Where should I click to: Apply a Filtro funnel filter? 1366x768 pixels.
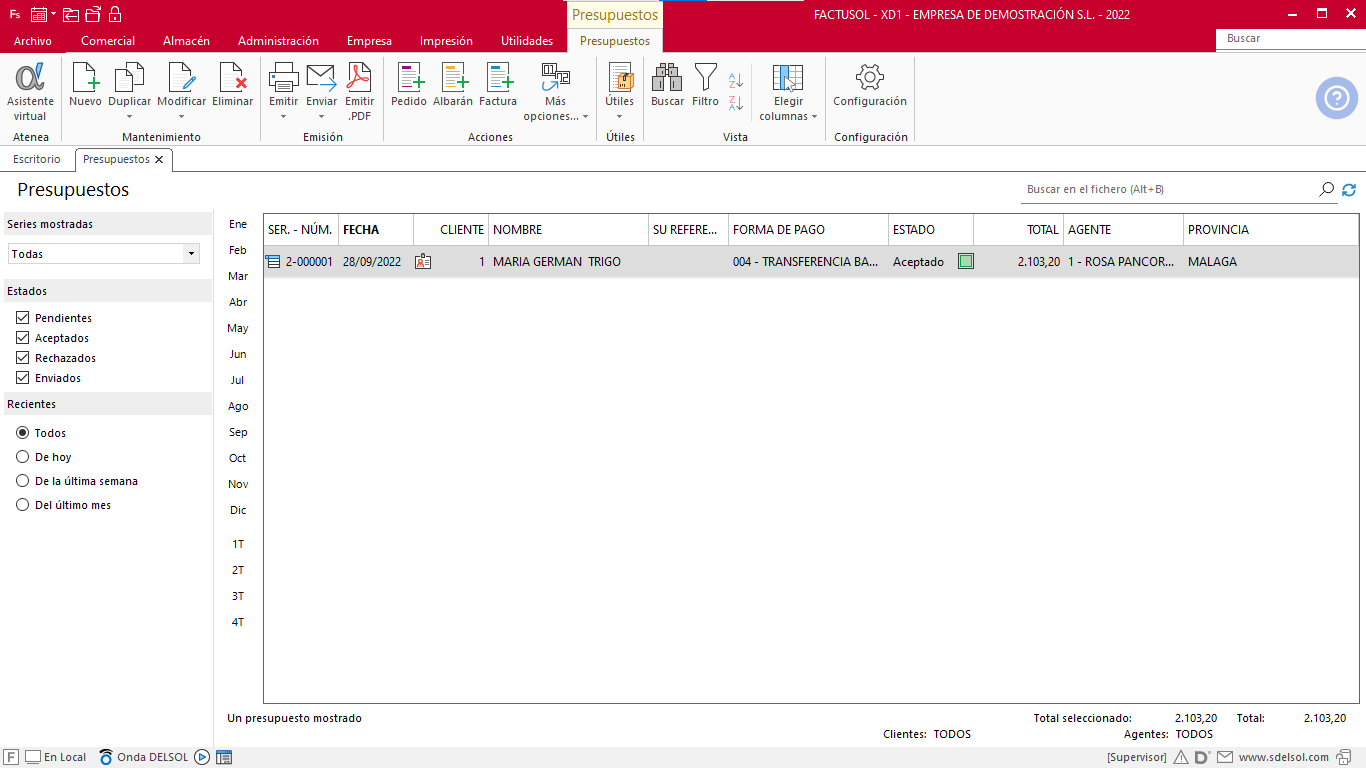coord(706,86)
